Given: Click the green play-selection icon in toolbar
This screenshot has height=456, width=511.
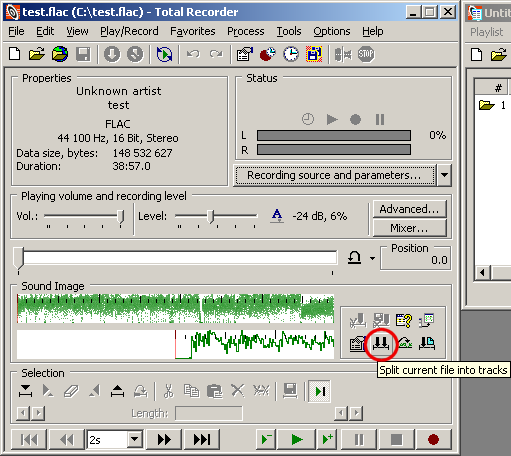Looking at the screenshot, I should tap(164, 54).
